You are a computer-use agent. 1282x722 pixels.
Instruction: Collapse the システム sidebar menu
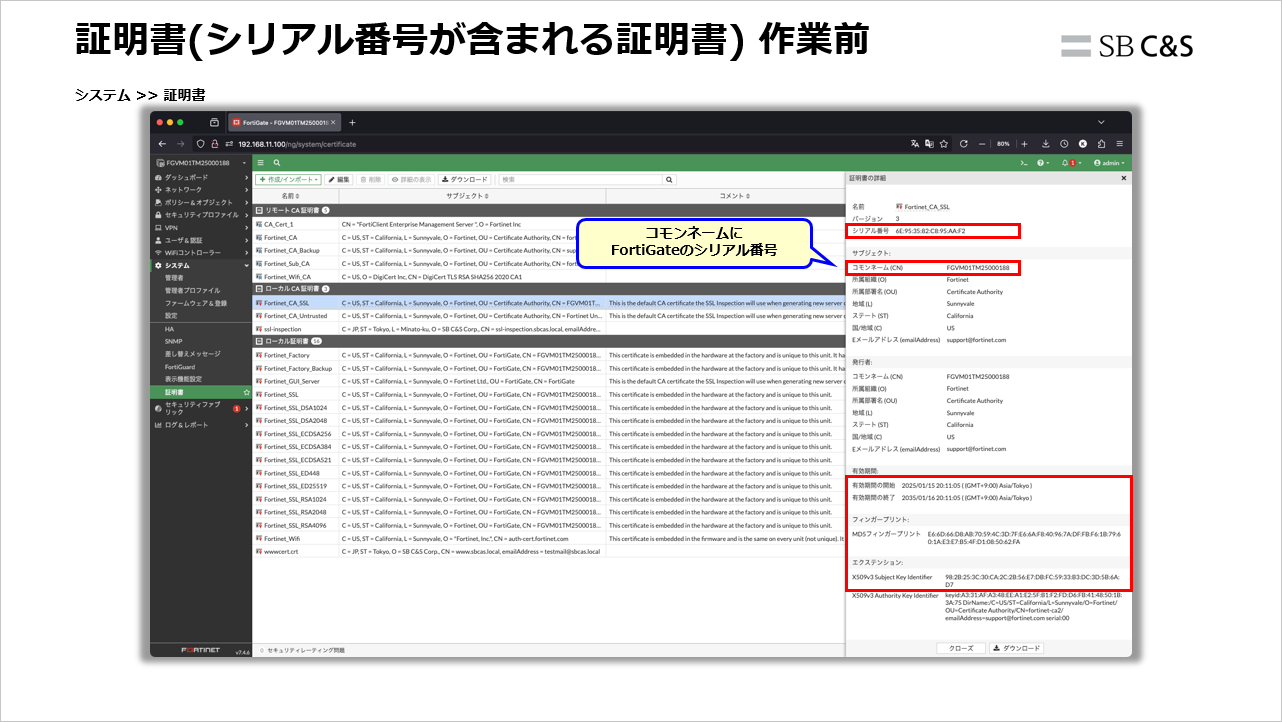200,265
